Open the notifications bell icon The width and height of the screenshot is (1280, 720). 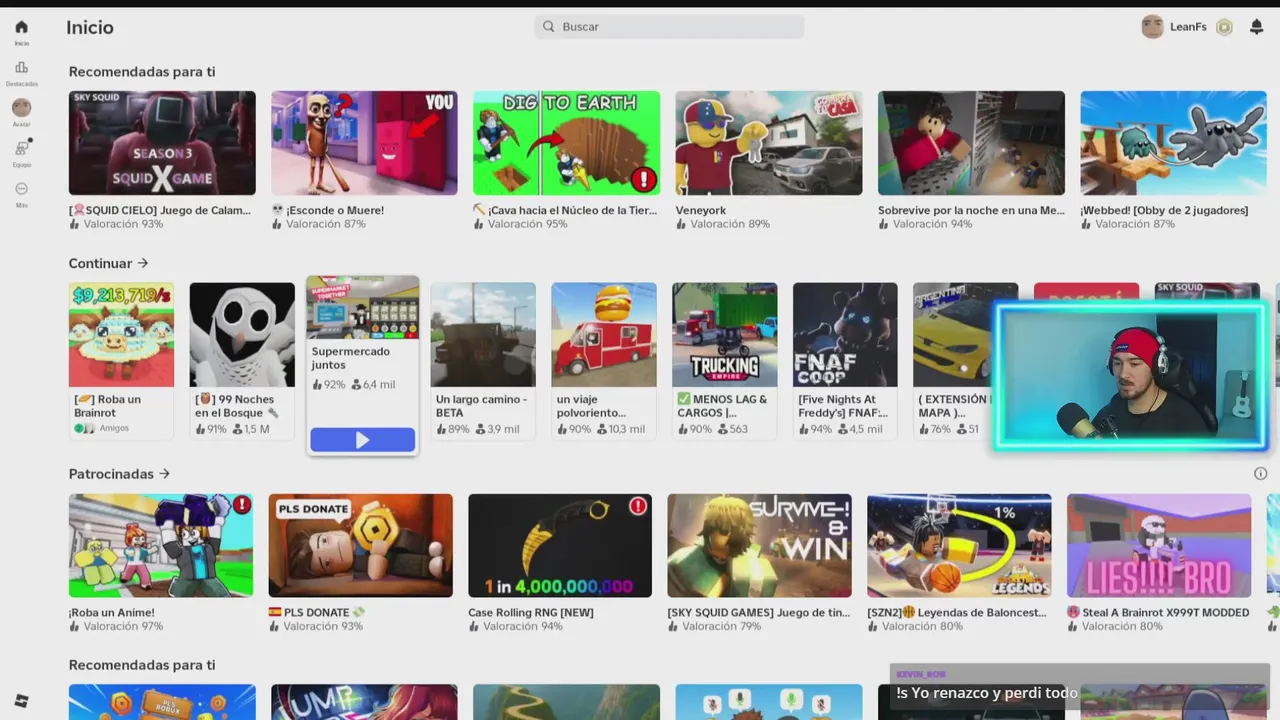pyautogui.click(x=1257, y=27)
